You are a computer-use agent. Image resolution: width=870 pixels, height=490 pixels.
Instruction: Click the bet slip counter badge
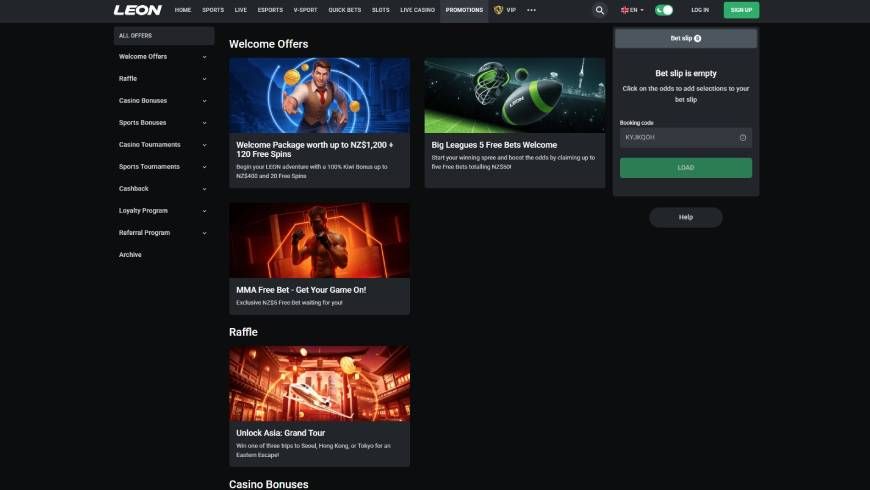(x=697, y=38)
